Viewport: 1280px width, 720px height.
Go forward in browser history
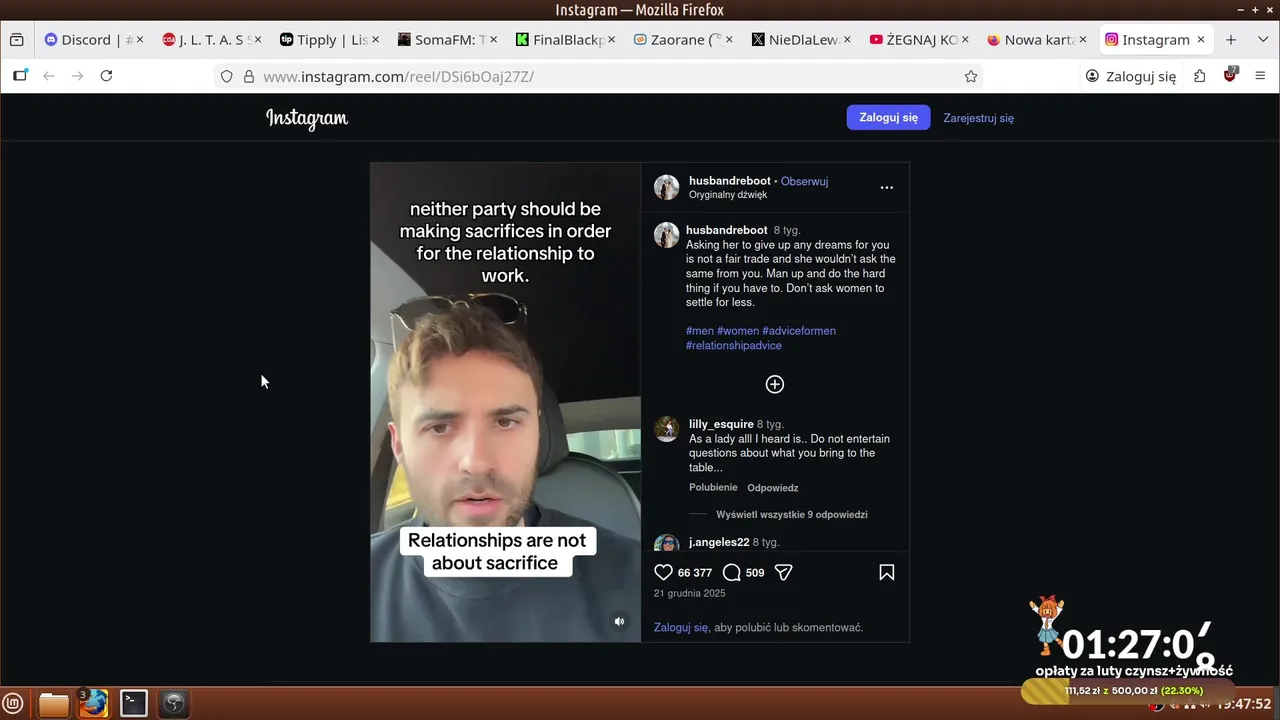click(x=77, y=76)
